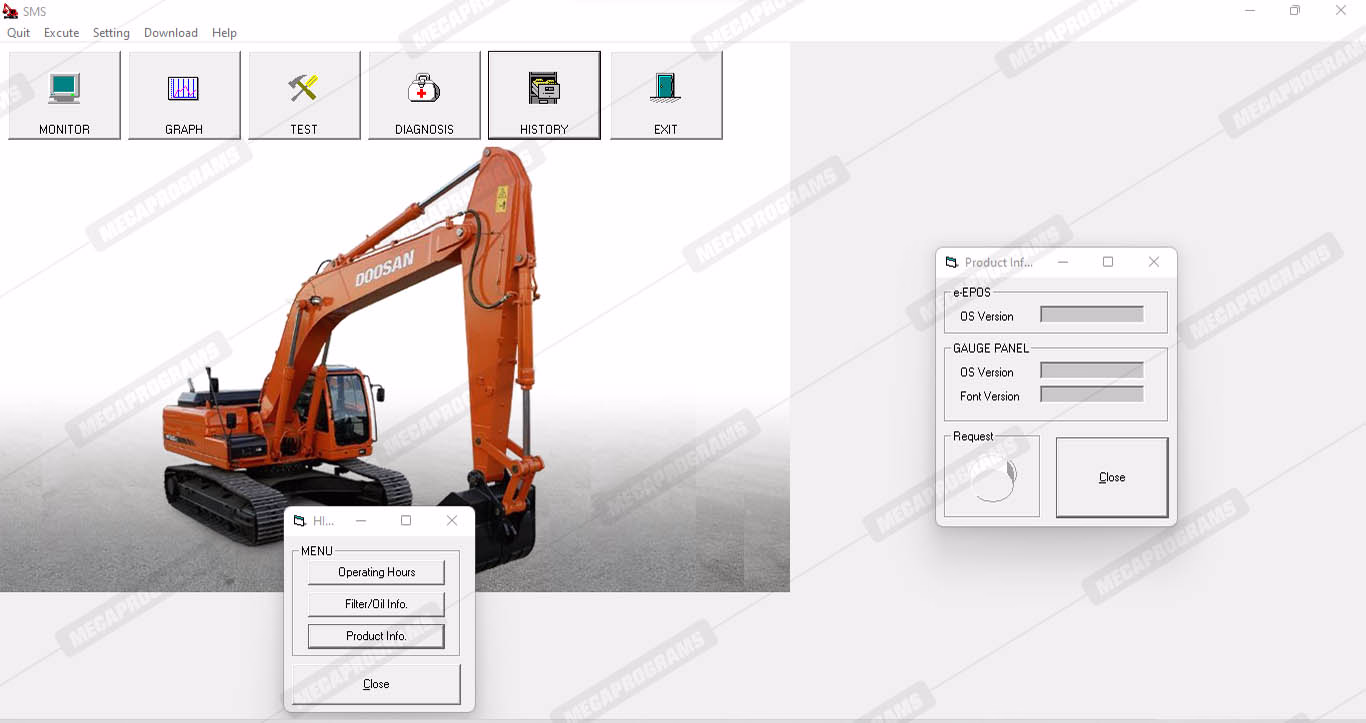Screen dimensions: 1366x723
Task: Click the Operating Hours button
Action: pos(376,572)
